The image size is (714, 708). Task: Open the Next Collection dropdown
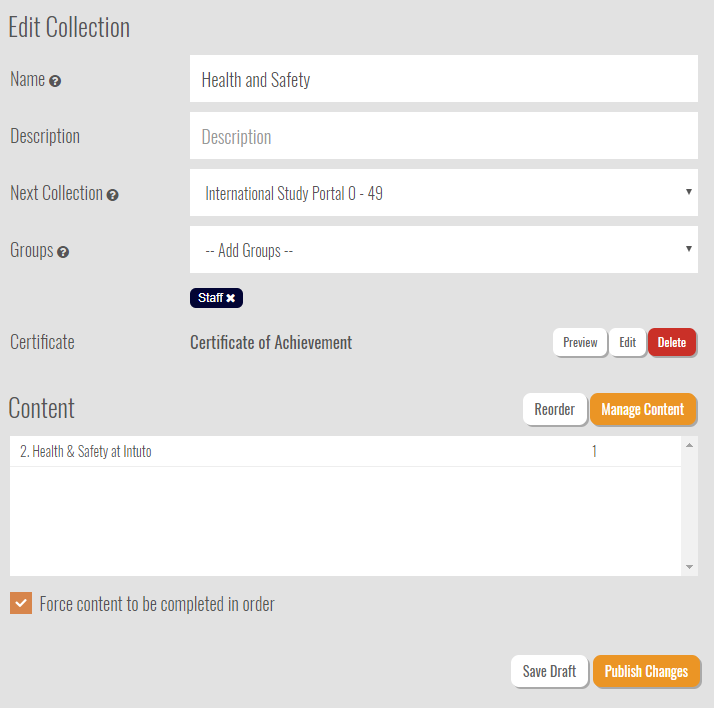coord(444,193)
